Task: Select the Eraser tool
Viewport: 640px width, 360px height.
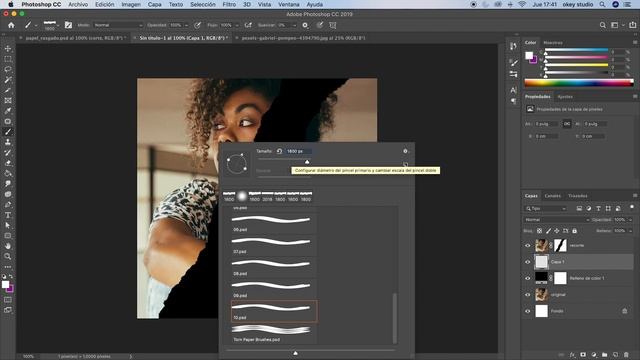Action: tap(8, 163)
